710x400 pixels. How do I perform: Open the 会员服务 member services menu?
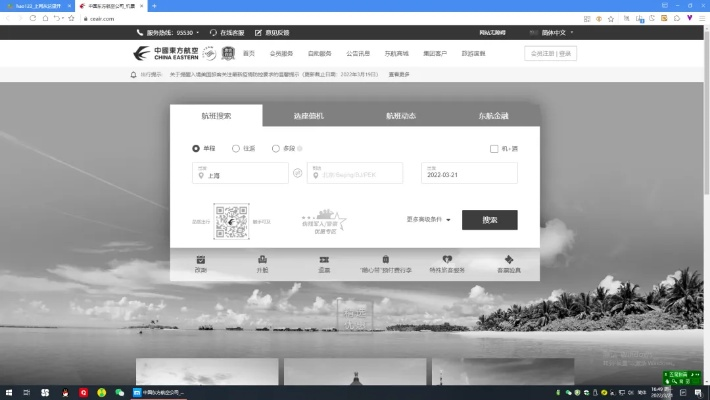coord(281,53)
